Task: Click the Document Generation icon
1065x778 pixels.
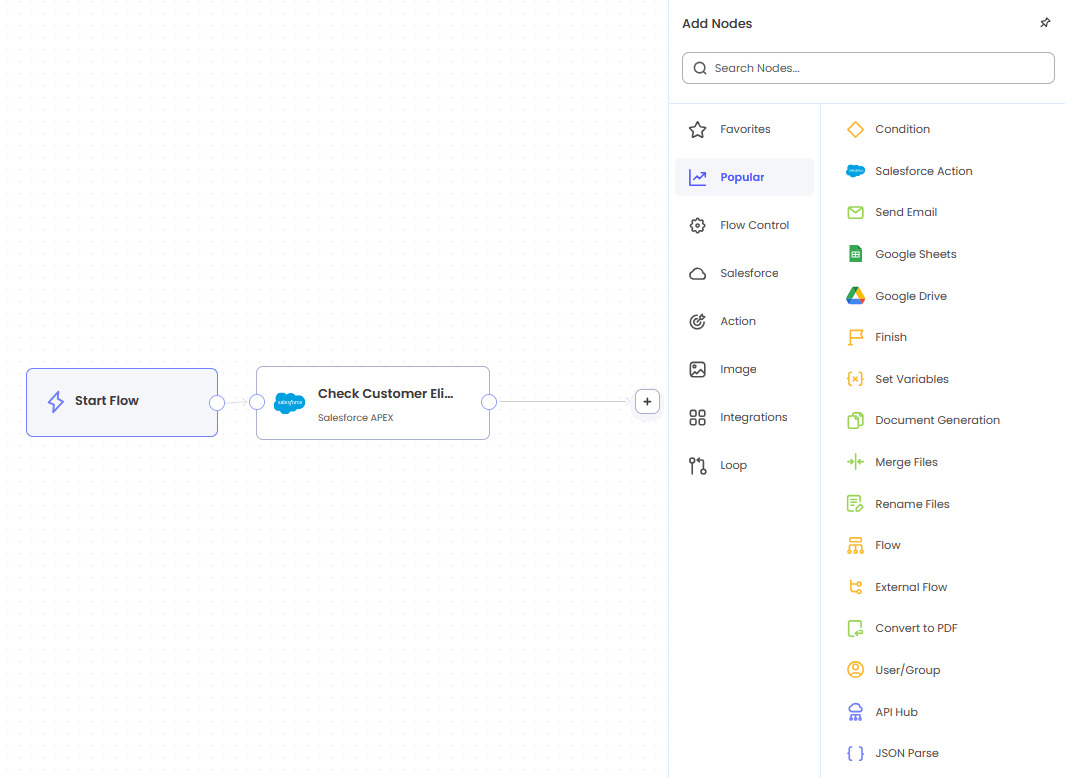Action: [x=855, y=421]
